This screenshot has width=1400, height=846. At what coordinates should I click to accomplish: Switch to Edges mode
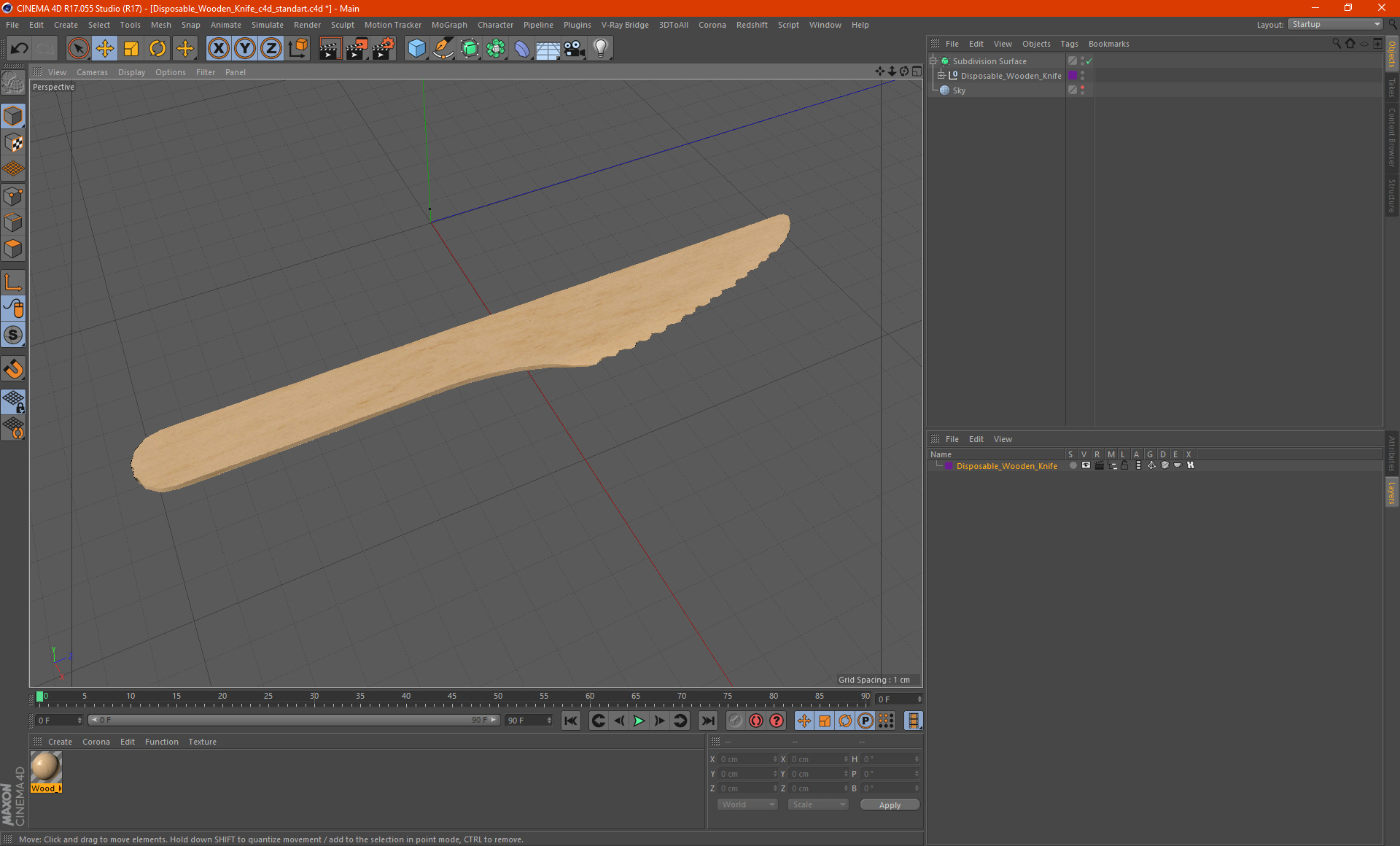(x=13, y=222)
